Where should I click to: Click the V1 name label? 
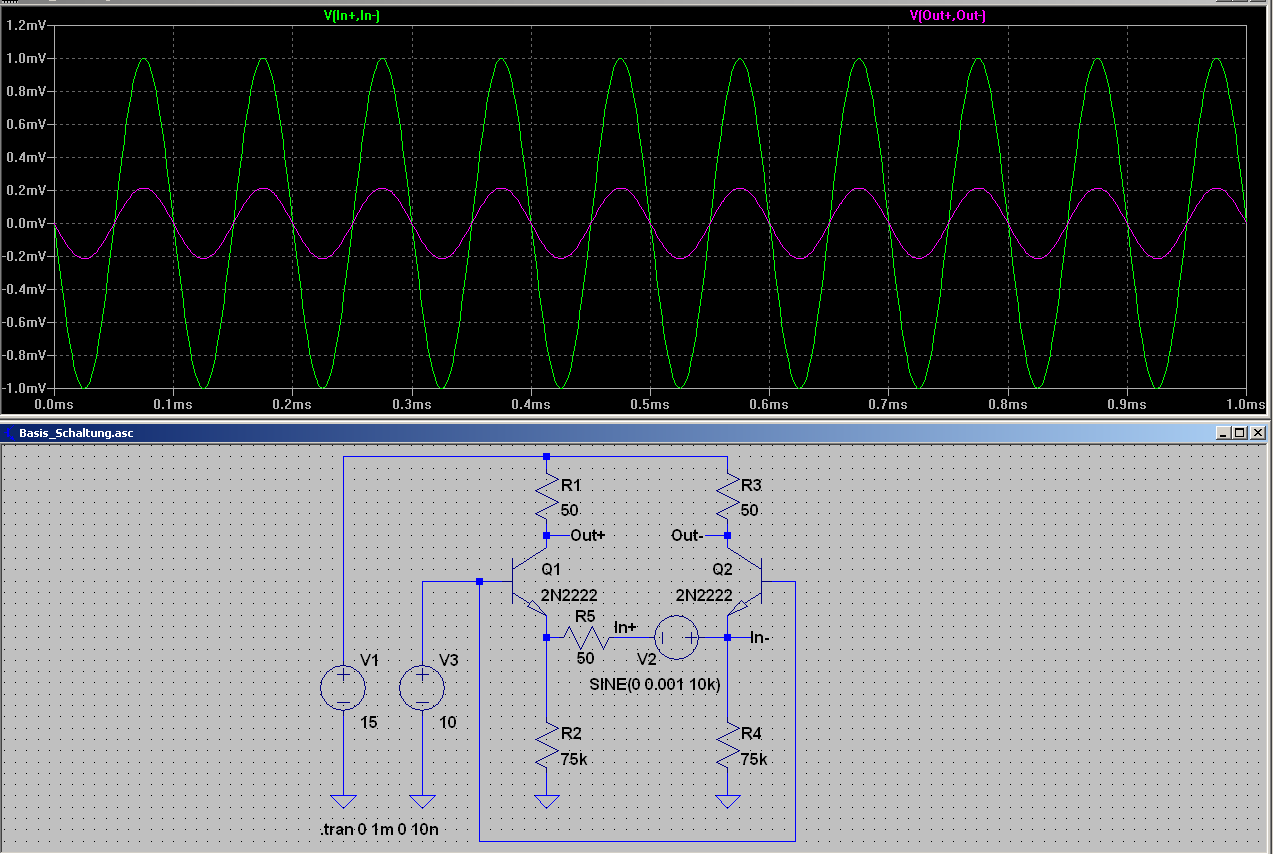(x=370, y=660)
